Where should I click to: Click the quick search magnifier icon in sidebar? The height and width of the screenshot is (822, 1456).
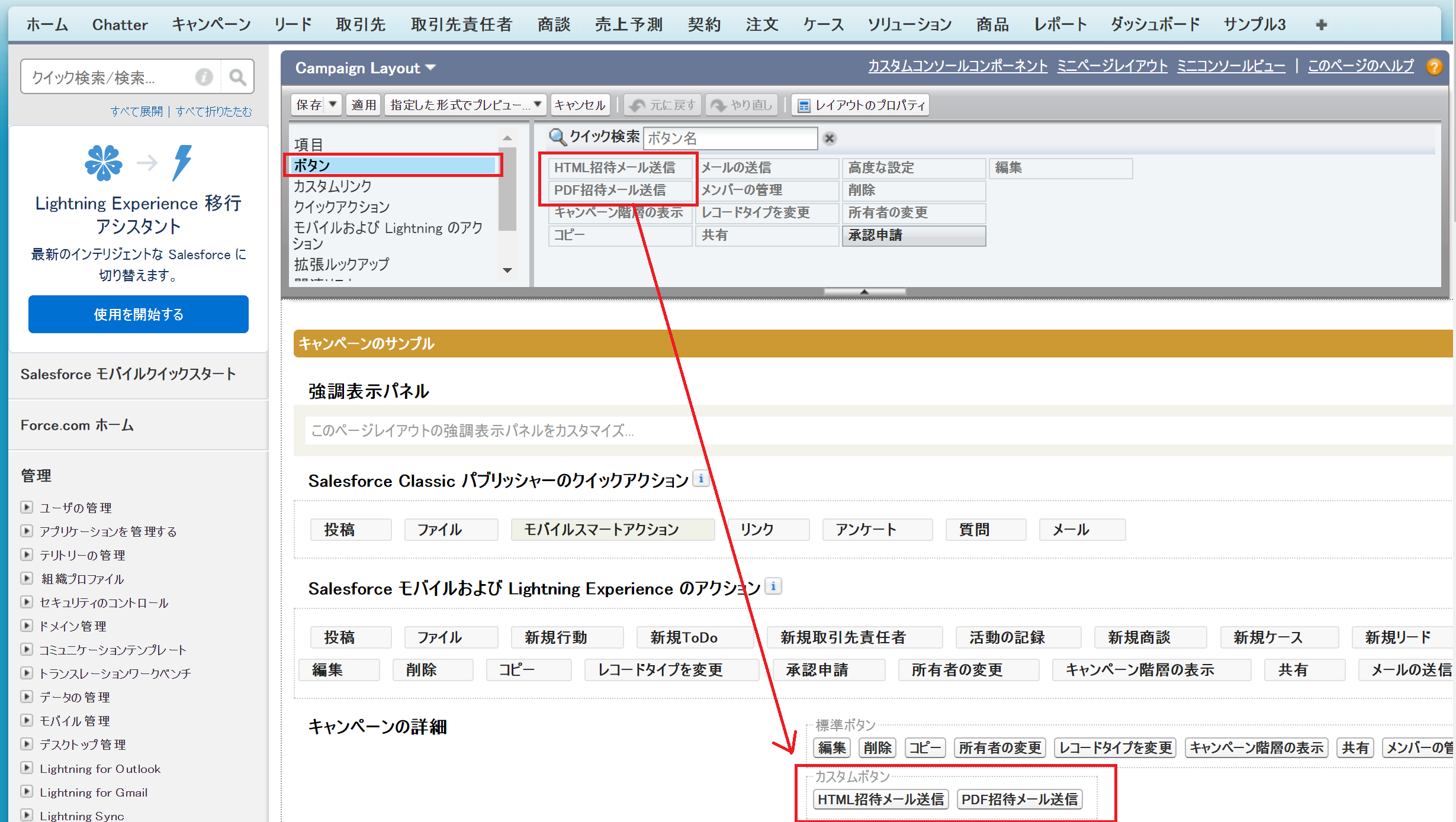click(x=237, y=77)
